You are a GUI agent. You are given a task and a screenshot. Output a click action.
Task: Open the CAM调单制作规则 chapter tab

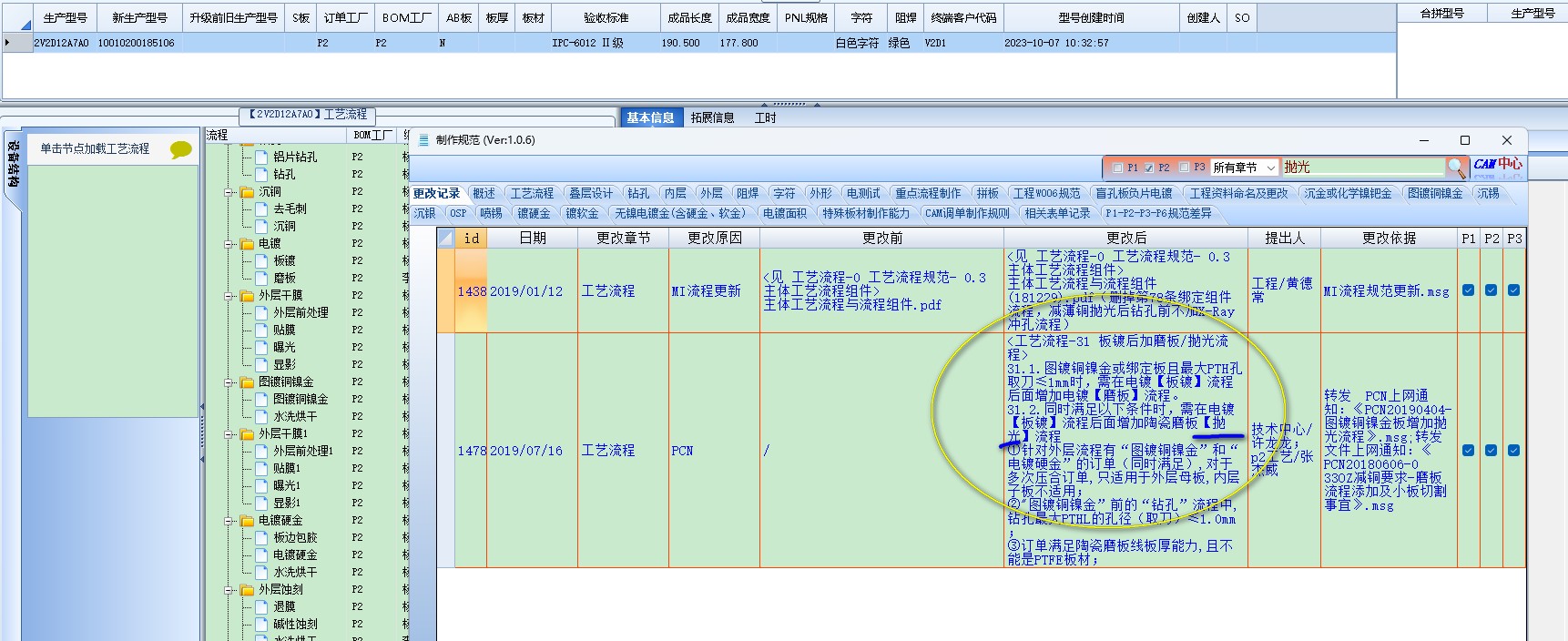point(967,213)
